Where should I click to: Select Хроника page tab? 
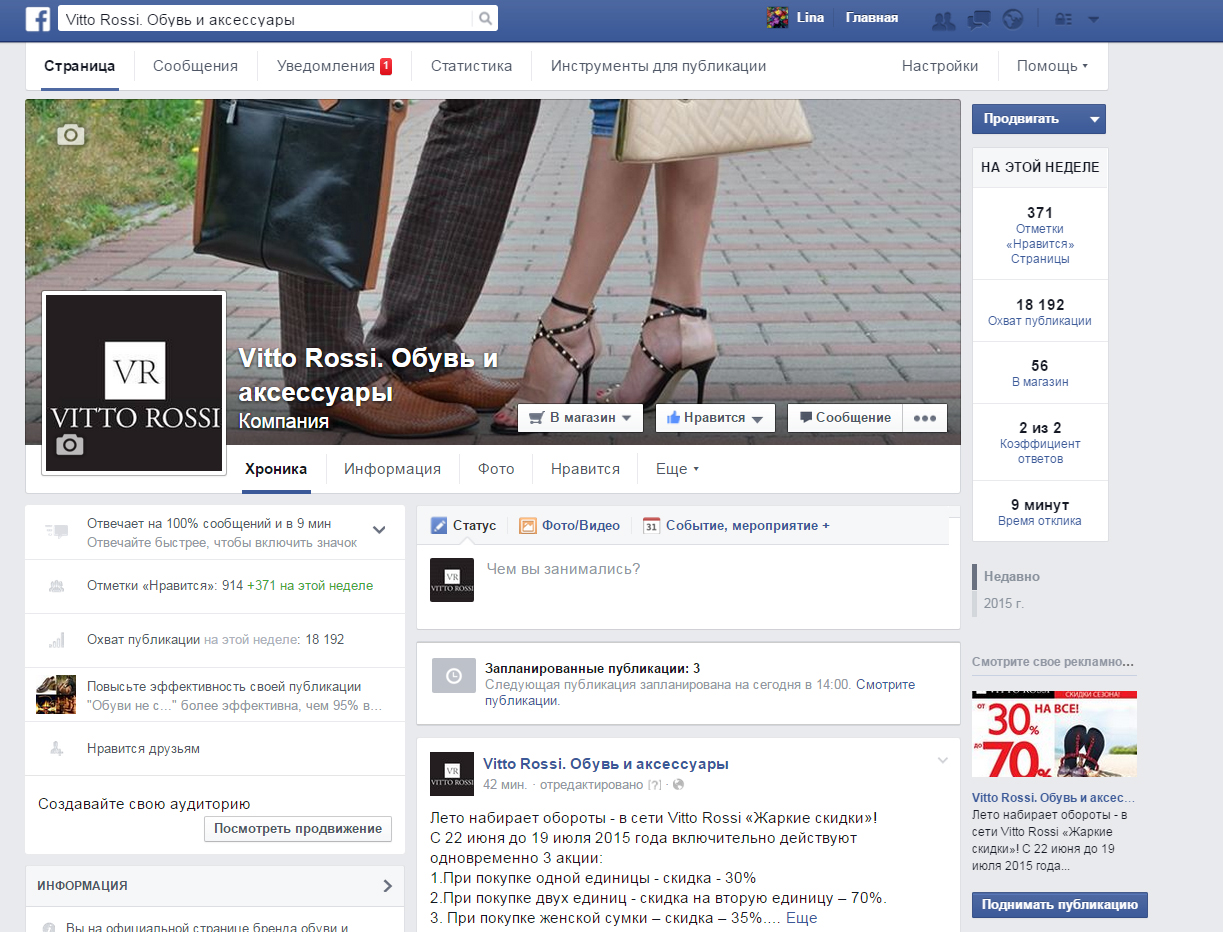click(x=276, y=469)
